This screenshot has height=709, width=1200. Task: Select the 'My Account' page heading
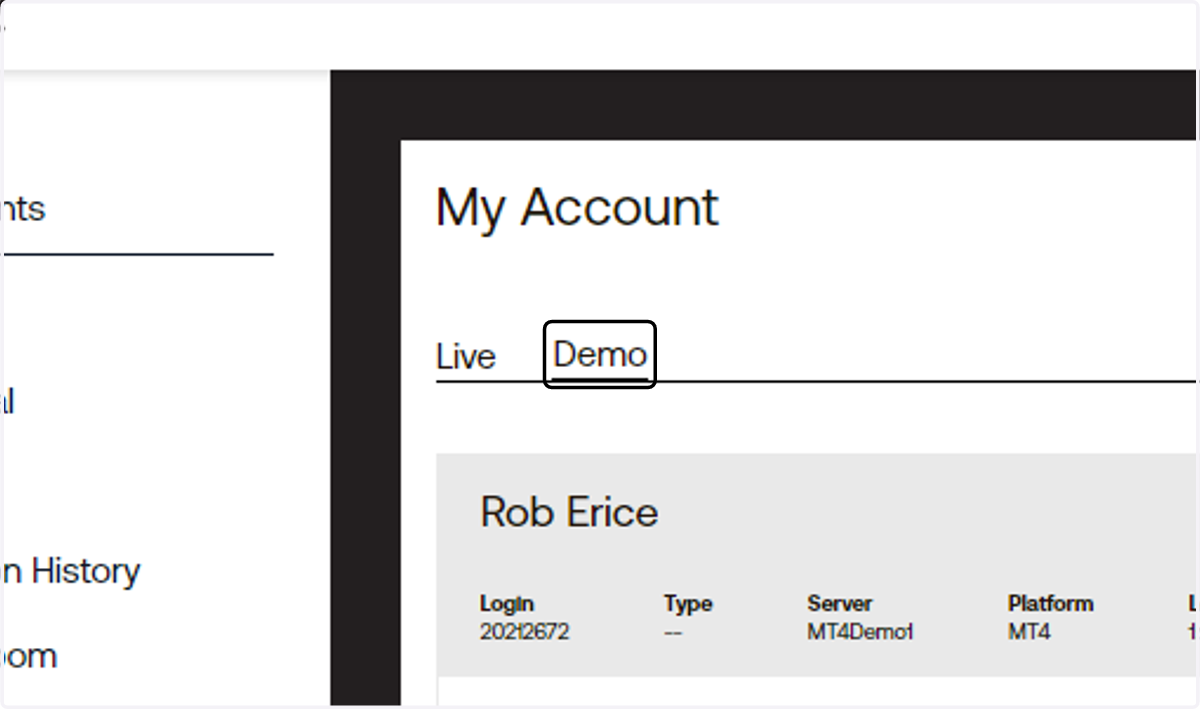[x=577, y=208]
